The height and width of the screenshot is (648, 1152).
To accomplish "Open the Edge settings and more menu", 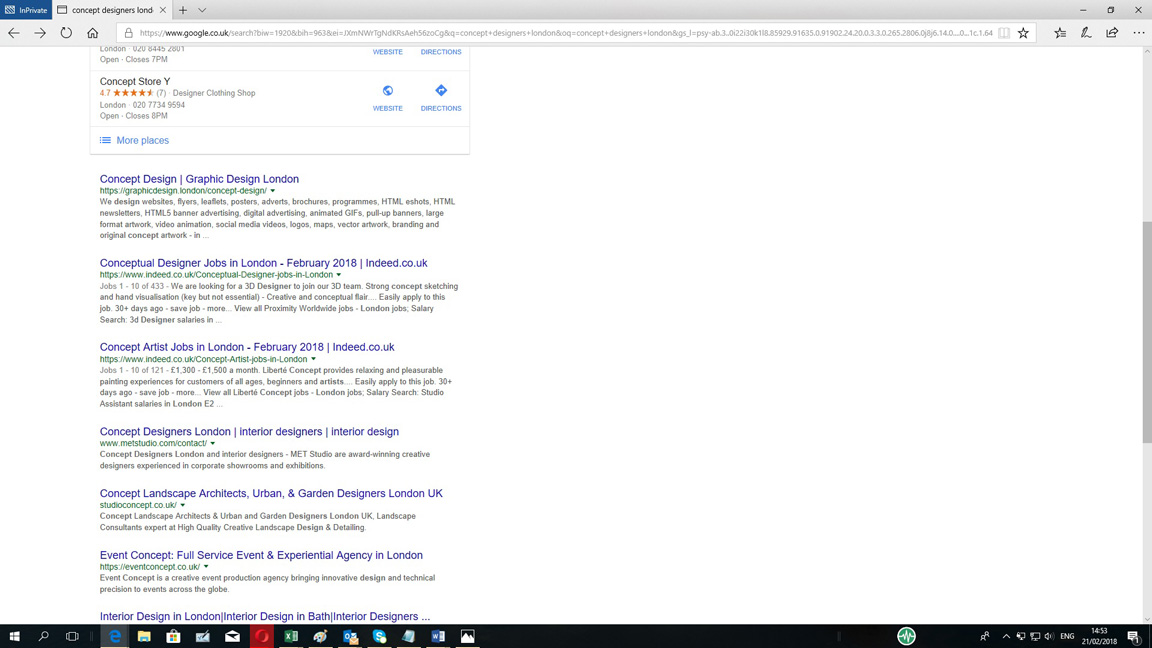I will tap(1139, 33).
